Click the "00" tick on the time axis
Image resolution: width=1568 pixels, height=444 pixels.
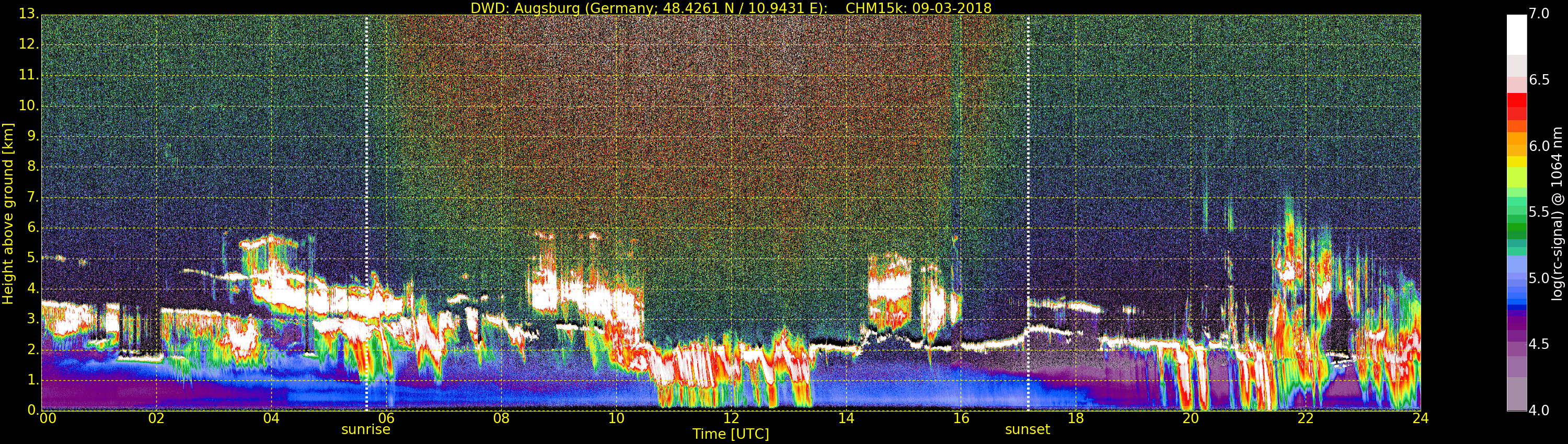[48, 418]
